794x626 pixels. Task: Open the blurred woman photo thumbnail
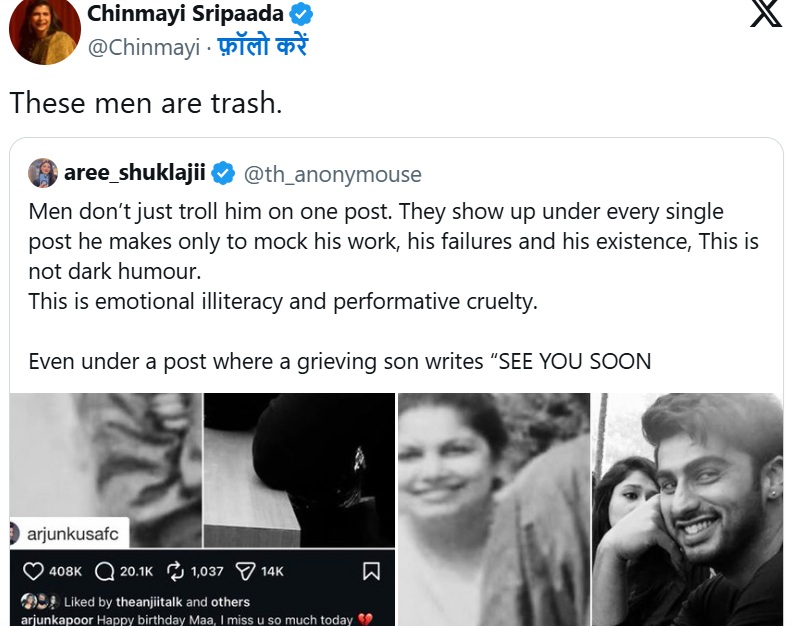point(494,509)
